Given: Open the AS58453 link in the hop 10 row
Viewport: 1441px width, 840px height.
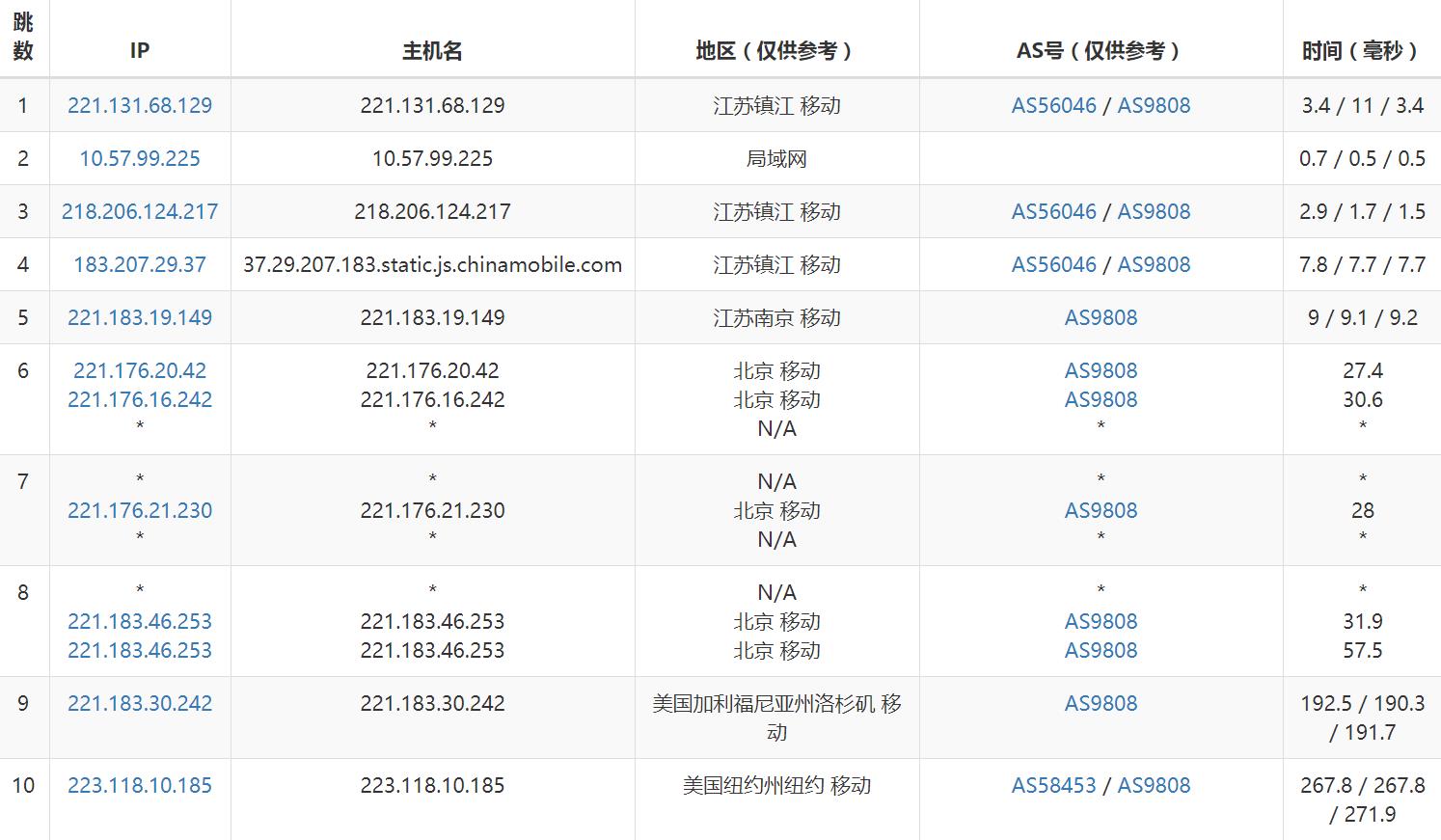Looking at the screenshot, I should point(1053,785).
